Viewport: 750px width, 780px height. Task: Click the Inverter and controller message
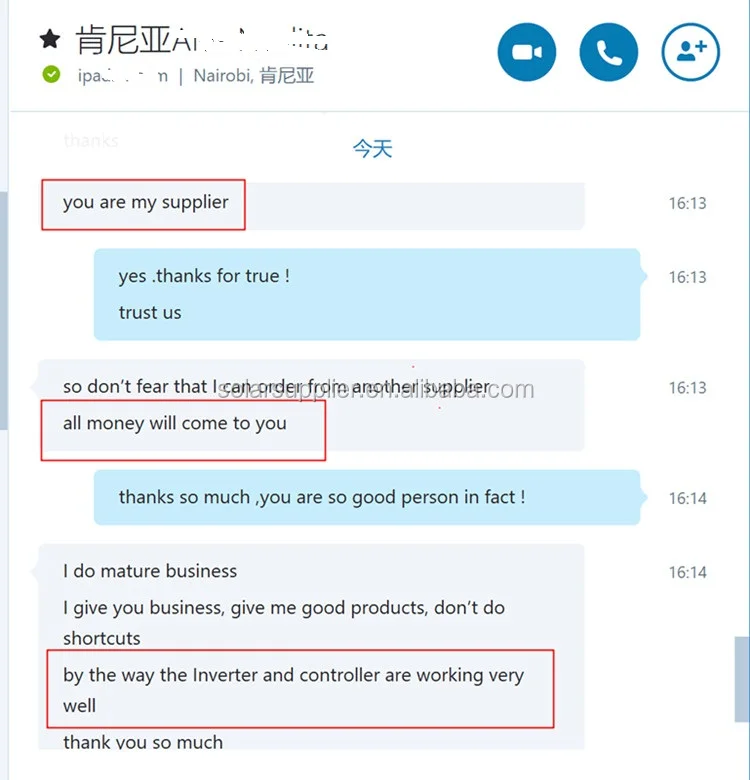click(x=293, y=690)
